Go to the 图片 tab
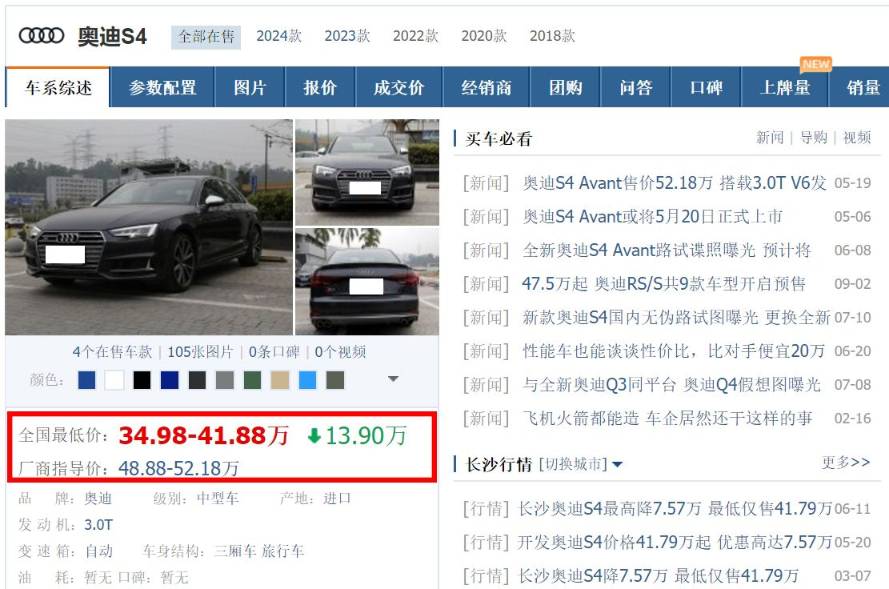889x589 pixels. 249,87
